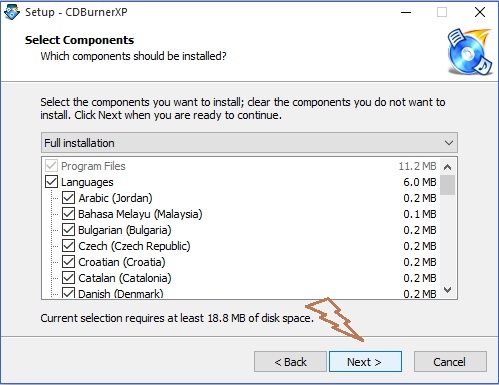This screenshot has height=385, width=499.
Task: Uncheck Bahasa Melayu (Malaysia) language
Action: 68,214
